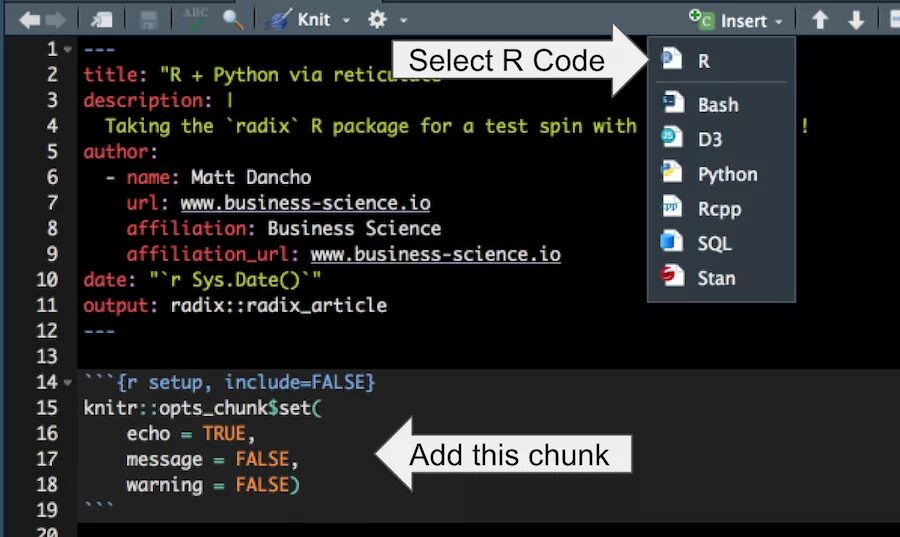Click 'Business Science' affiliation text
Image resolution: width=900 pixels, height=537 pixels.
click(354, 228)
